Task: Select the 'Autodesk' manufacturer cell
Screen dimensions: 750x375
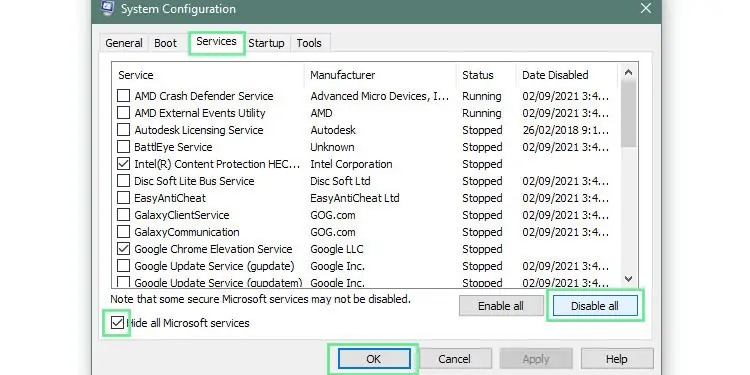Action: point(333,130)
